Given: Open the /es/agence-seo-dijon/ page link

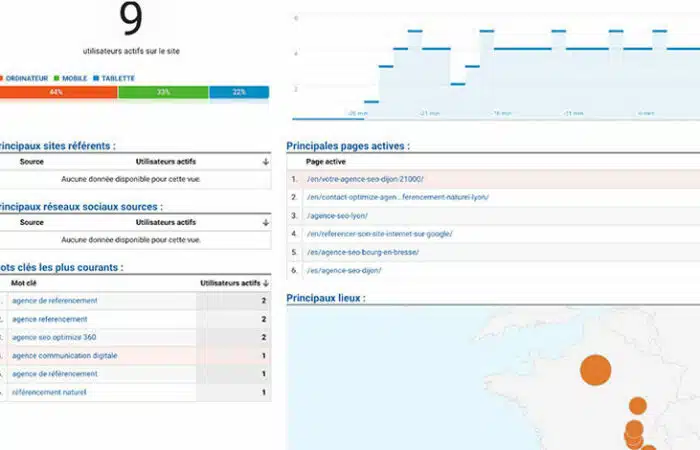Looking at the screenshot, I should (343, 270).
